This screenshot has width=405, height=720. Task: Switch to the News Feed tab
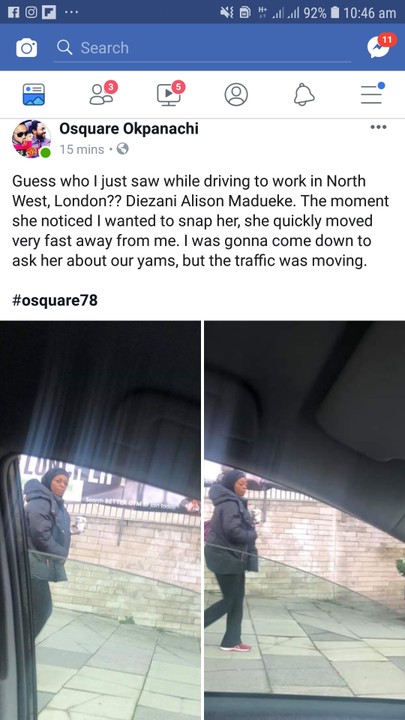tap(34, 95)
